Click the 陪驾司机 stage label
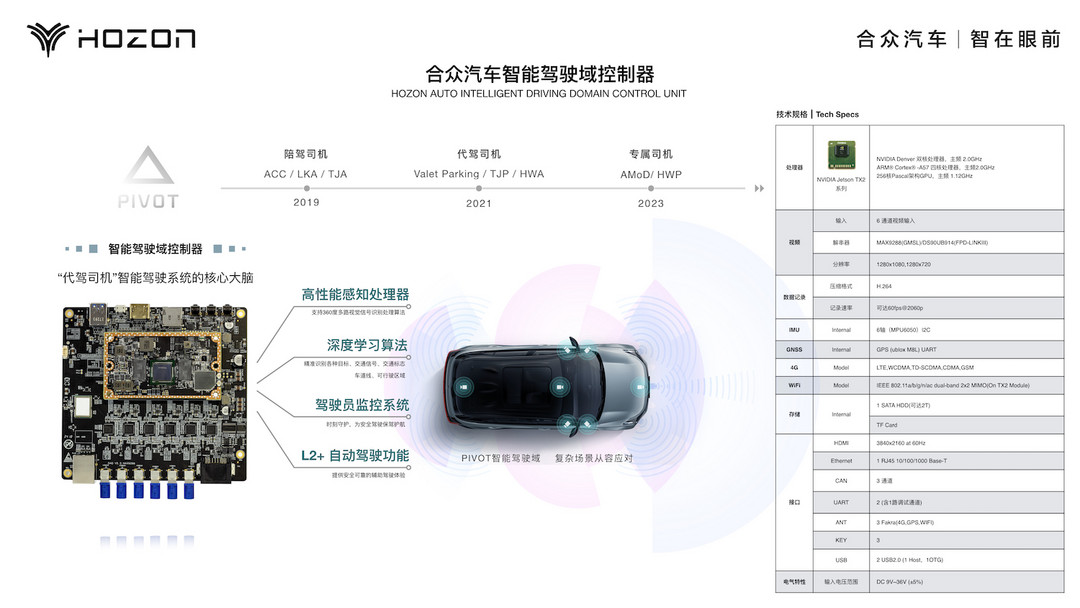The height and width of the screenshot is (608, 1080). [x=306, y=154]
